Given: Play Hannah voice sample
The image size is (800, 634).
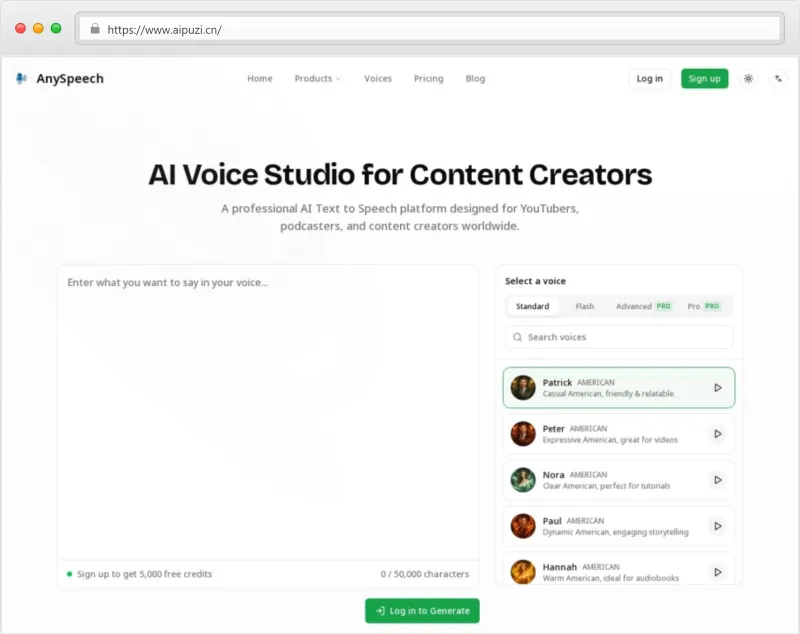Looking at the screenshot, I should pyautogui.click(x=717, y=572).
